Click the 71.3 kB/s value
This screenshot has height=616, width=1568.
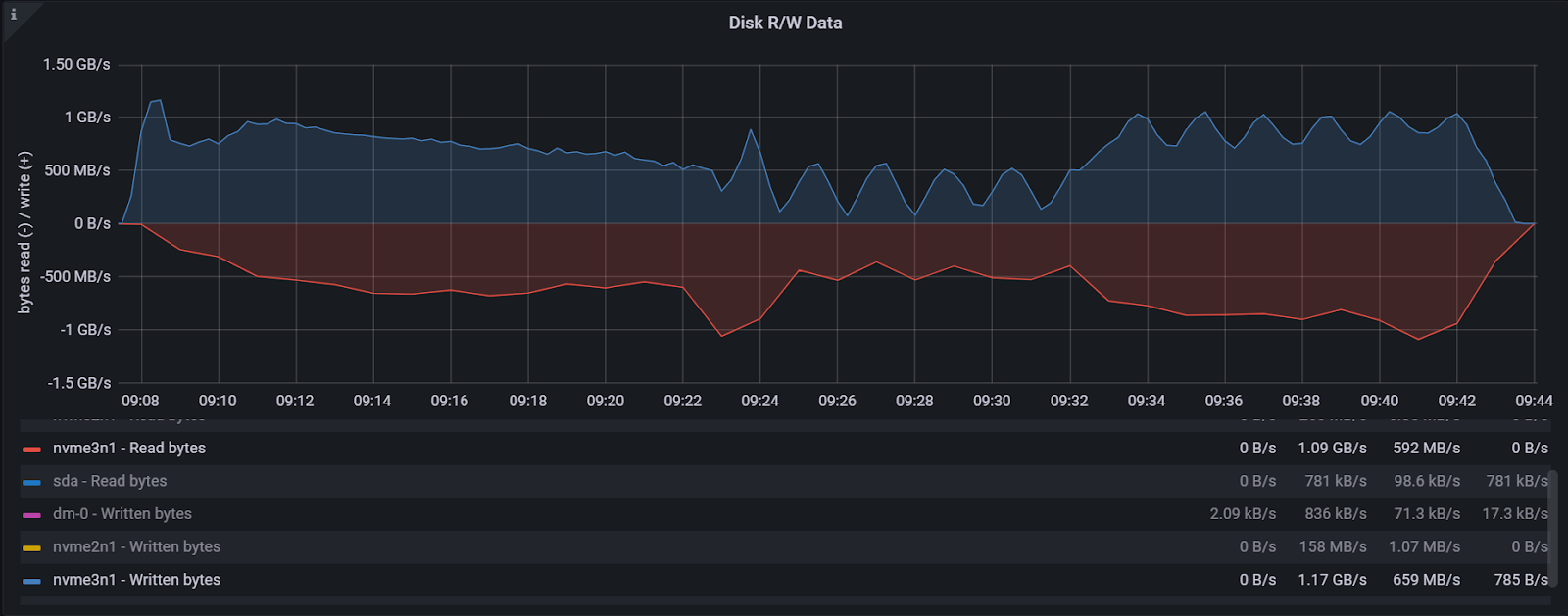click(x=1427, y=513)
